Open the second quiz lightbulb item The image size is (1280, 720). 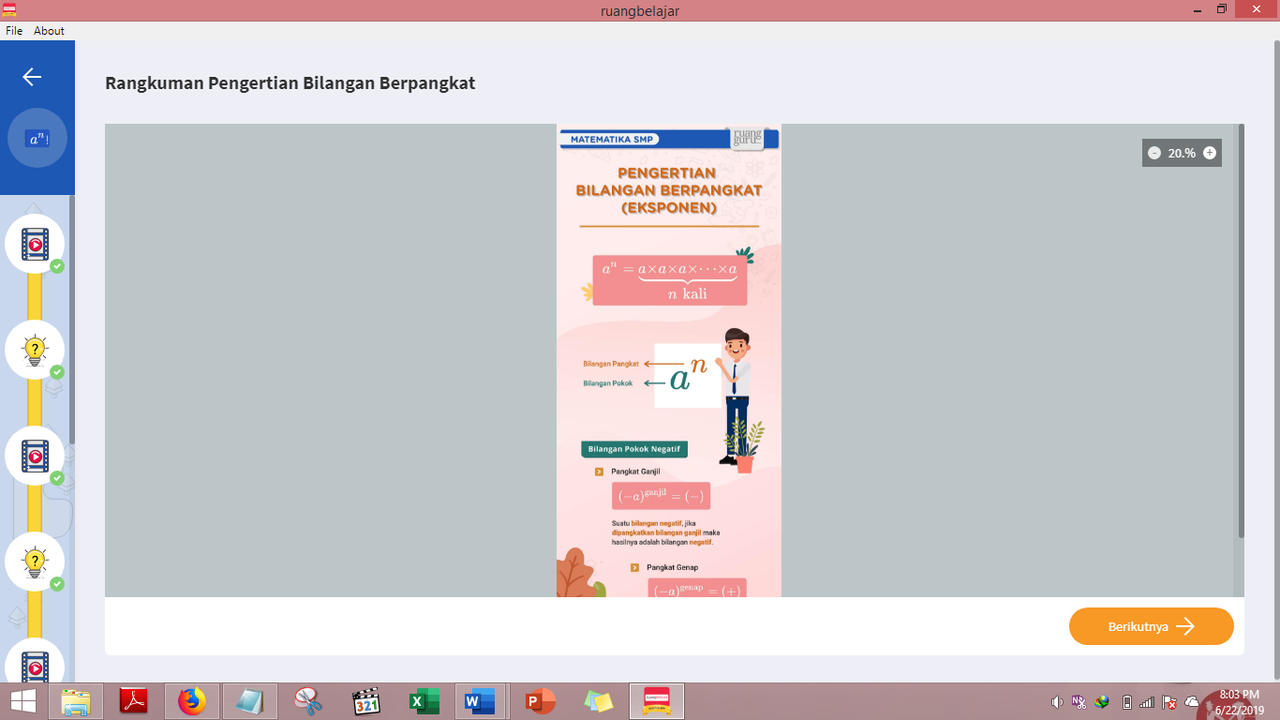tap(34, 561)
